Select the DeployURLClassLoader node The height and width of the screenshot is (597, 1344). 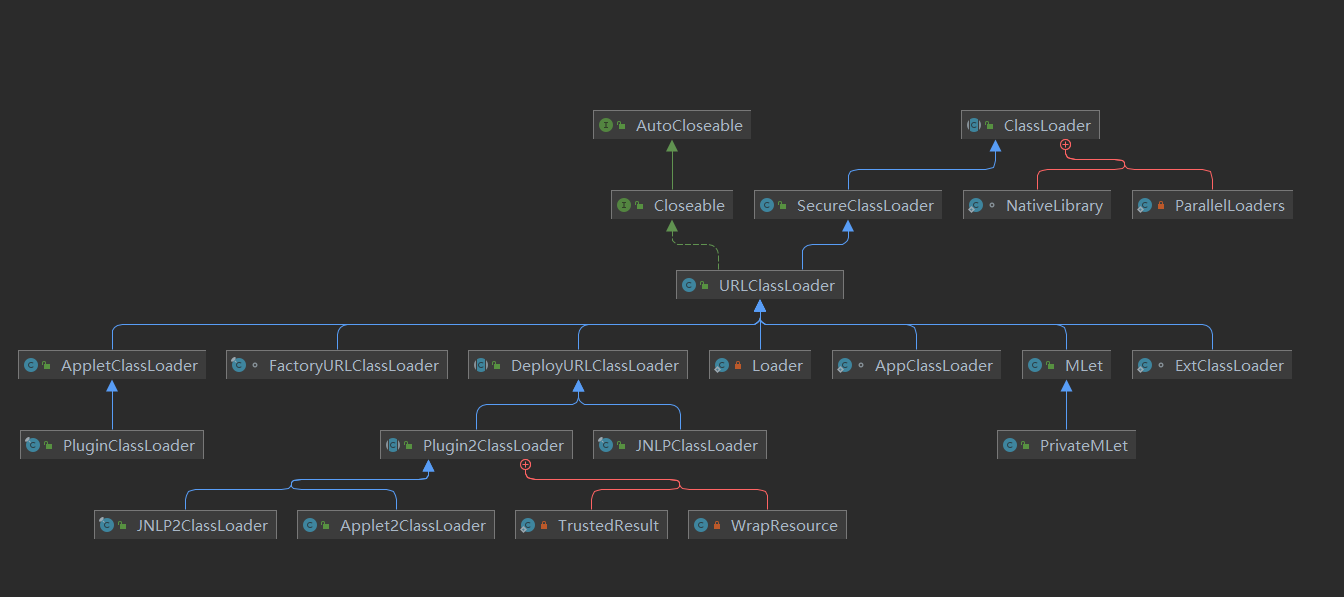tap(578, 365)
